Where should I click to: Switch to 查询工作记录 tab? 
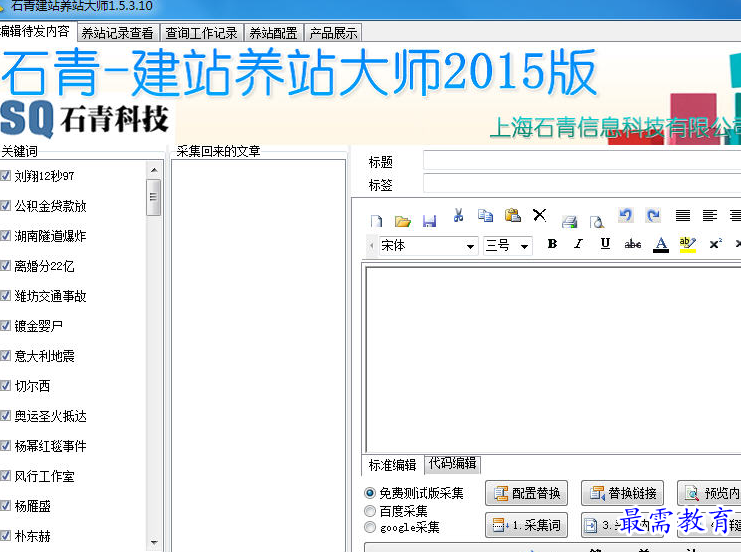[201, 33]
